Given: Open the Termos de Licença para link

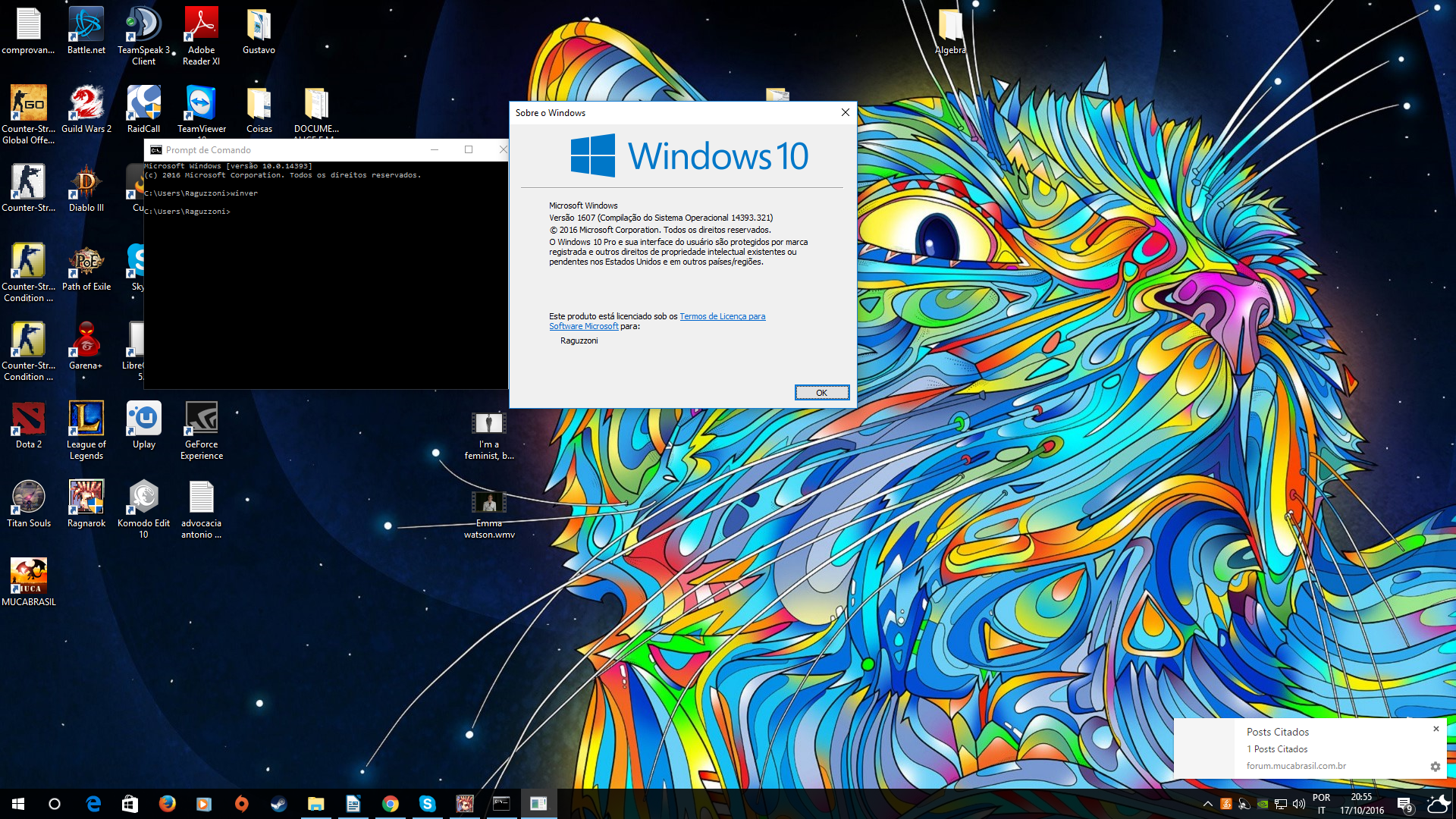Looking at the screenshot, I should (722, 316).
